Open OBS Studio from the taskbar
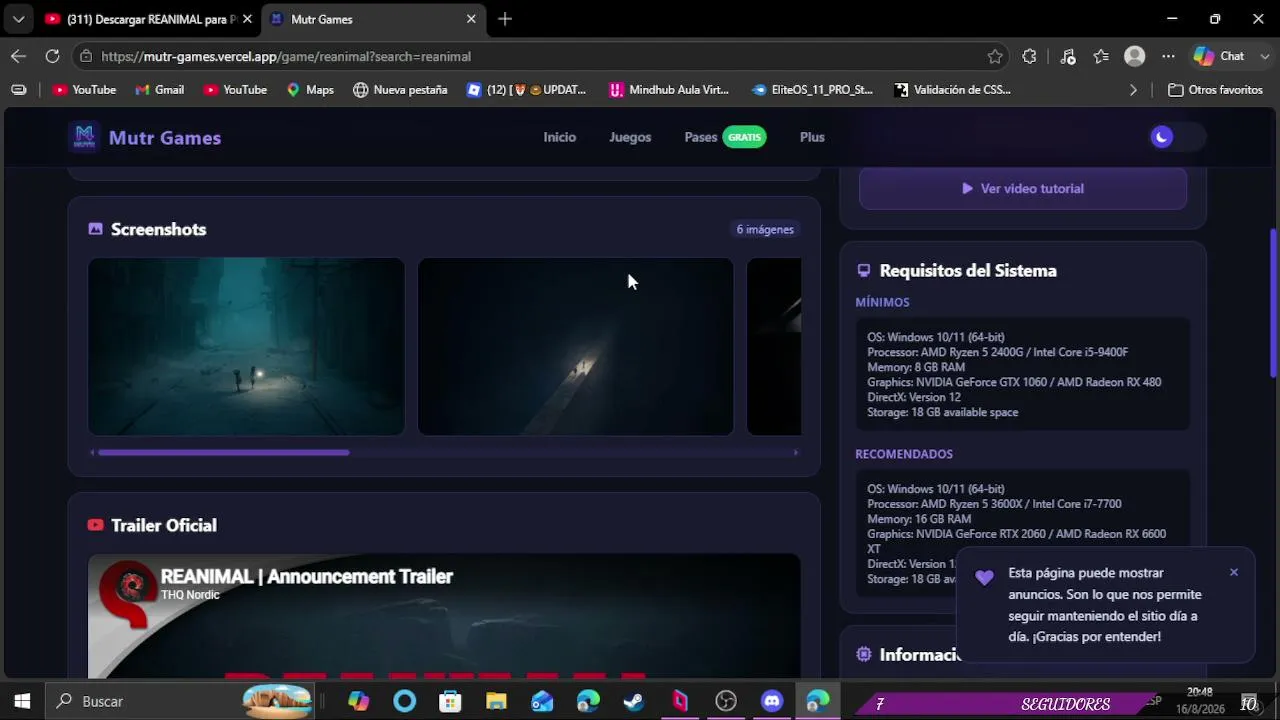 pyautogui.click(x=726, y=701)
